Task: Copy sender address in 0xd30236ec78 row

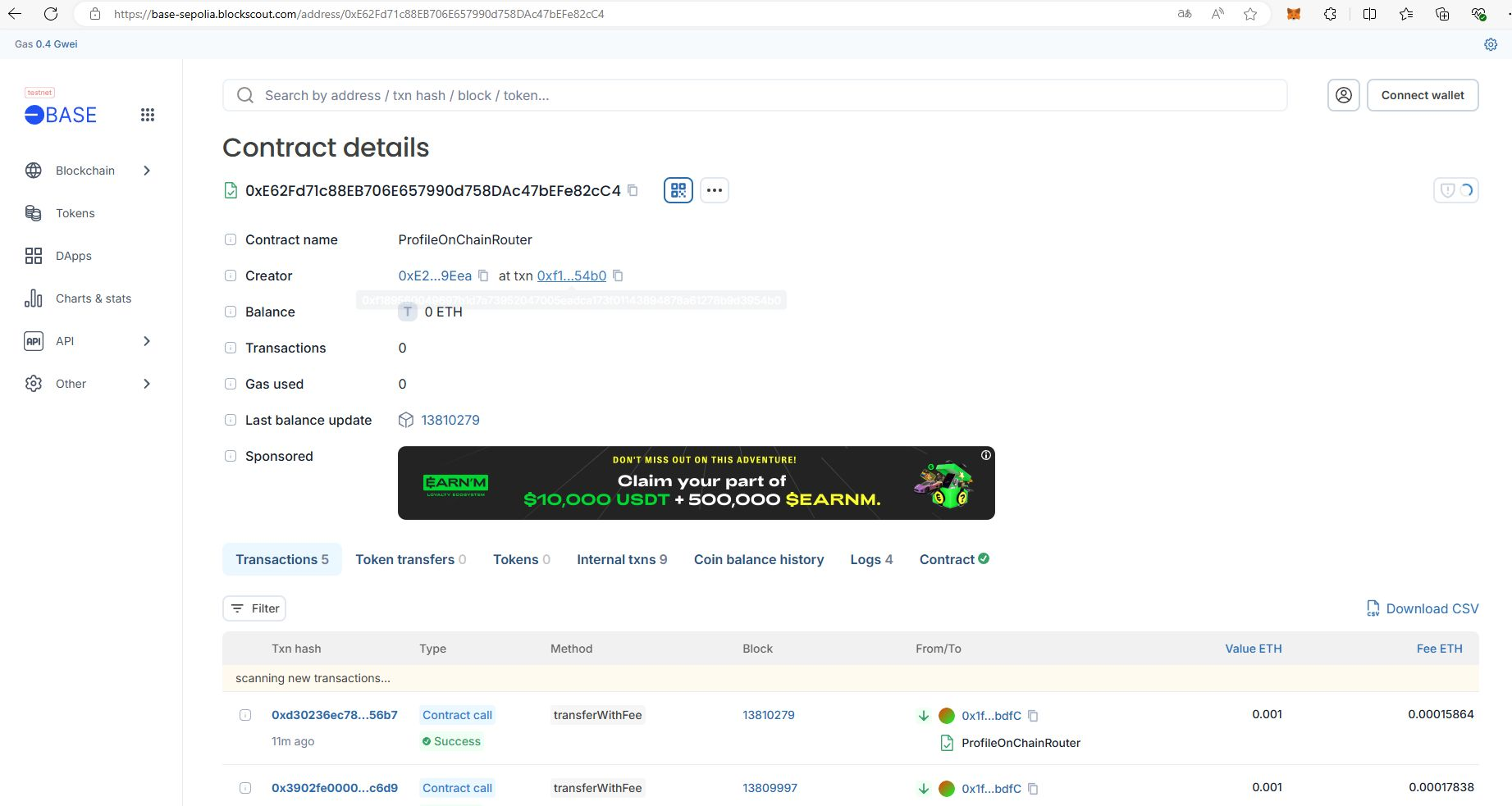Action: (1033, 716)
